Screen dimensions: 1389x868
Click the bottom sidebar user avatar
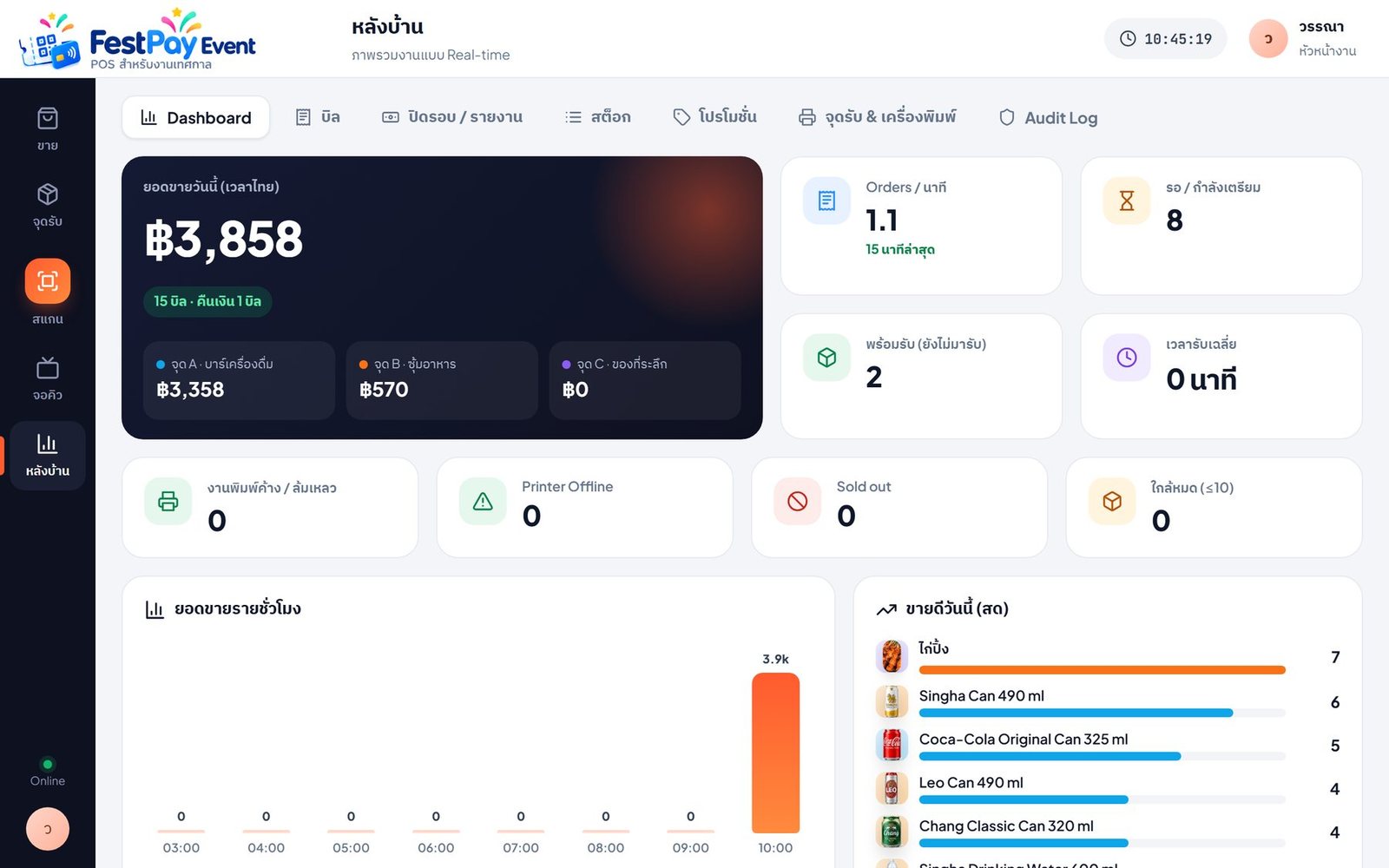[x=48, y=829]
